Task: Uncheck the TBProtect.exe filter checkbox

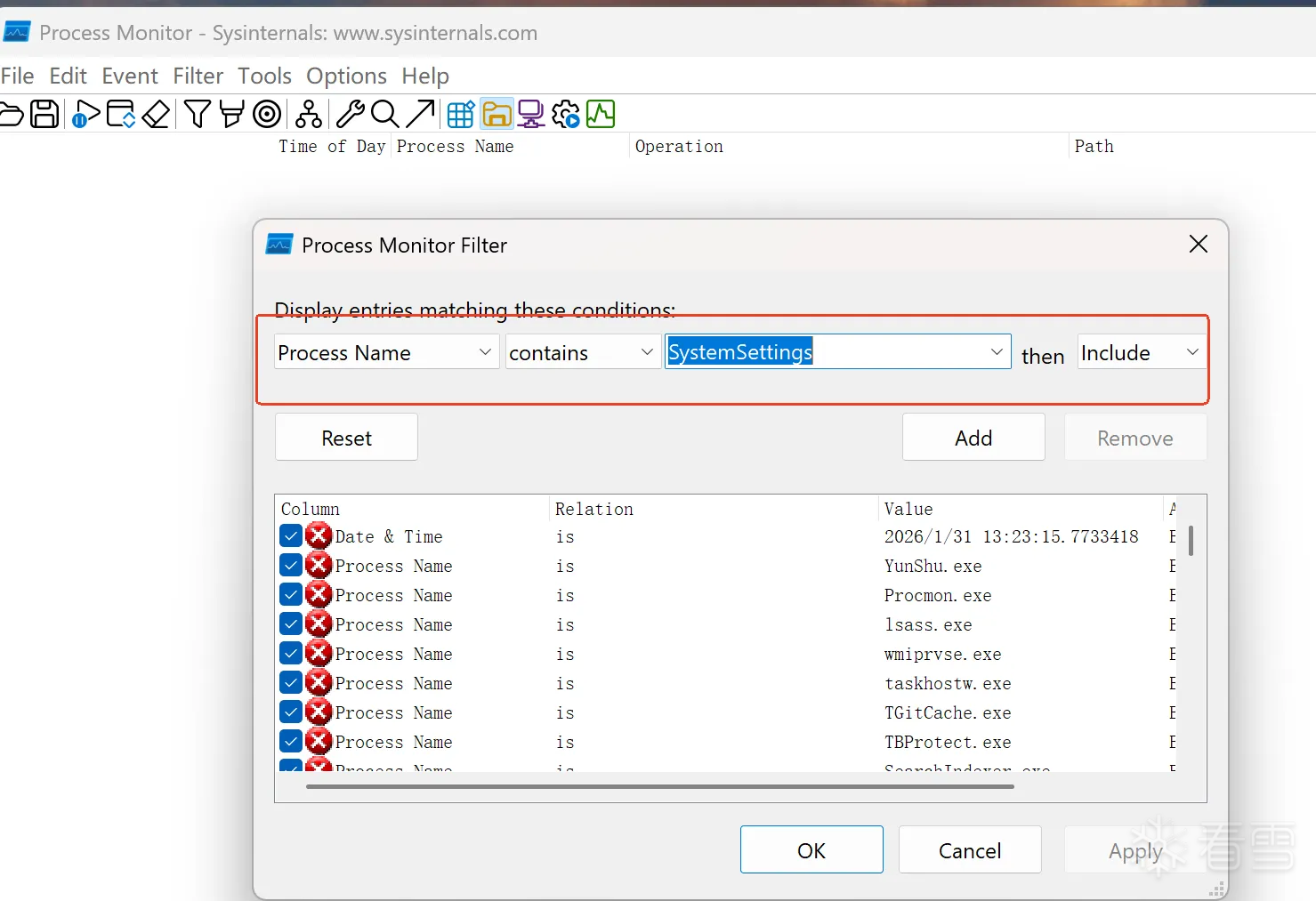Action: tap(291, 742)
